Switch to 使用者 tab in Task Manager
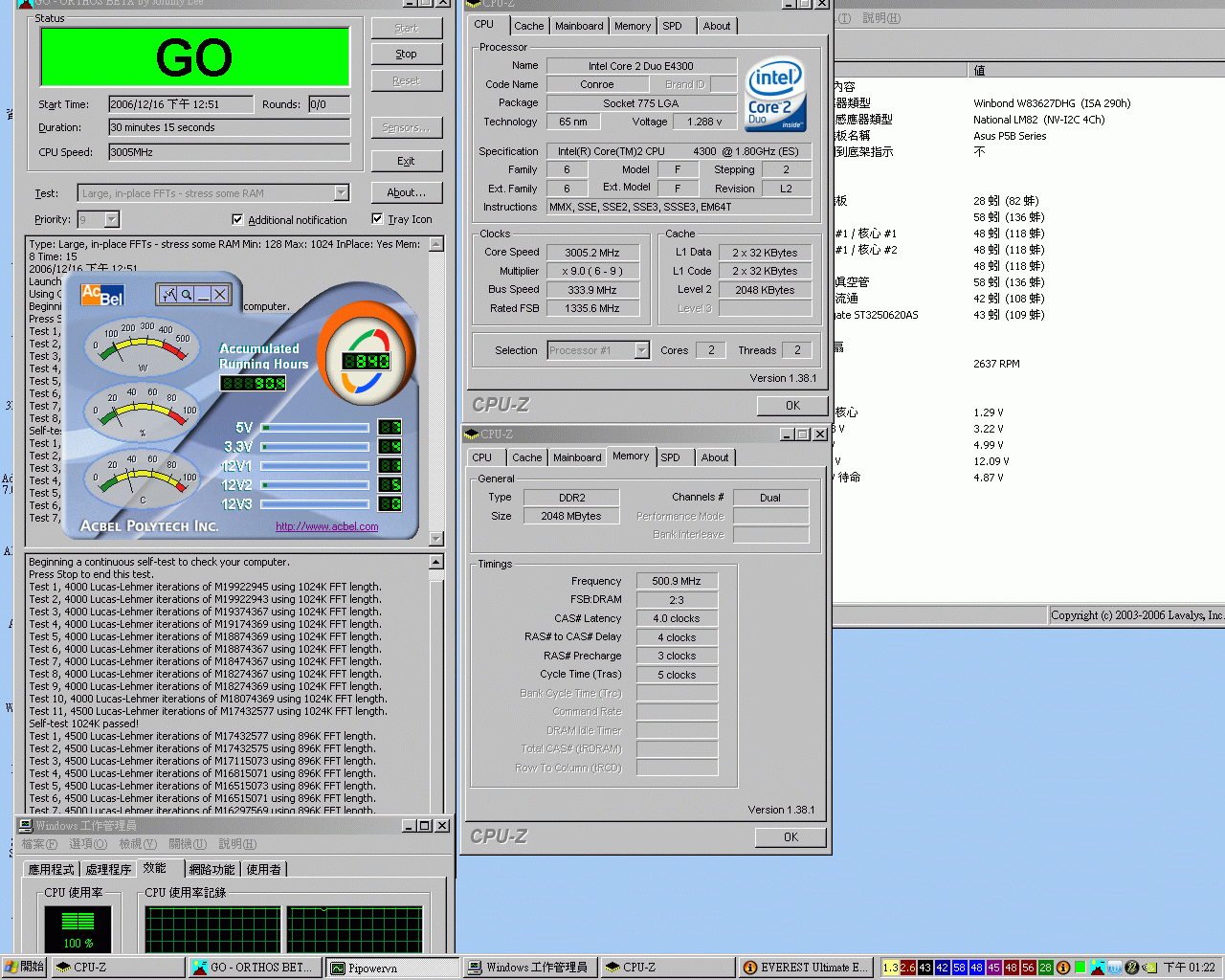This screenshot has width=1225, height=980. click(x=264, y=869)
